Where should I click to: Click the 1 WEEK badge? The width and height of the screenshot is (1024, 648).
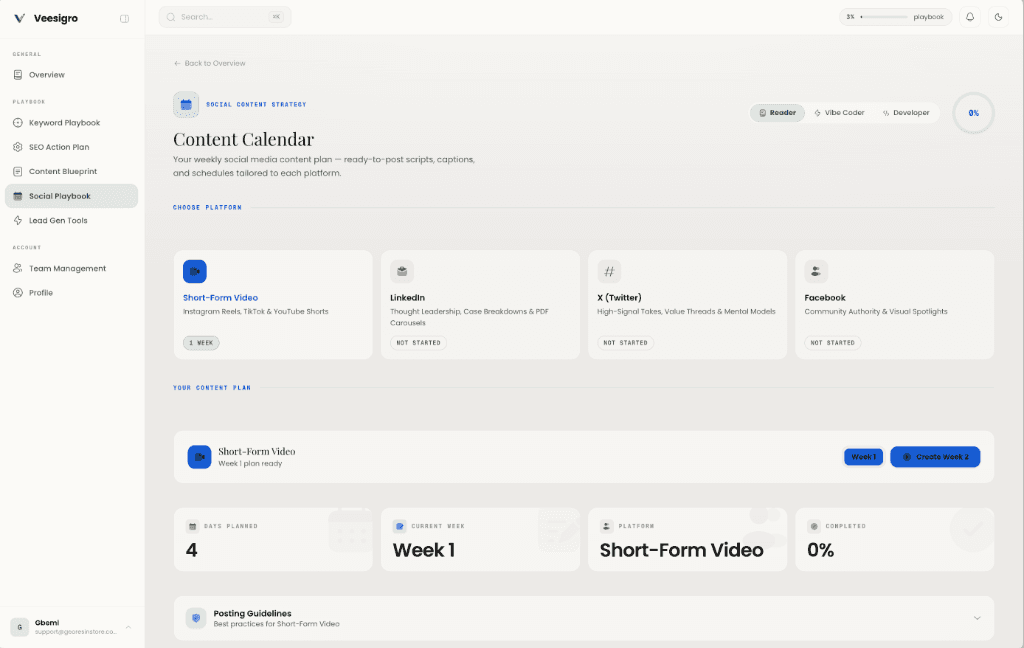(x=201, y=343)
